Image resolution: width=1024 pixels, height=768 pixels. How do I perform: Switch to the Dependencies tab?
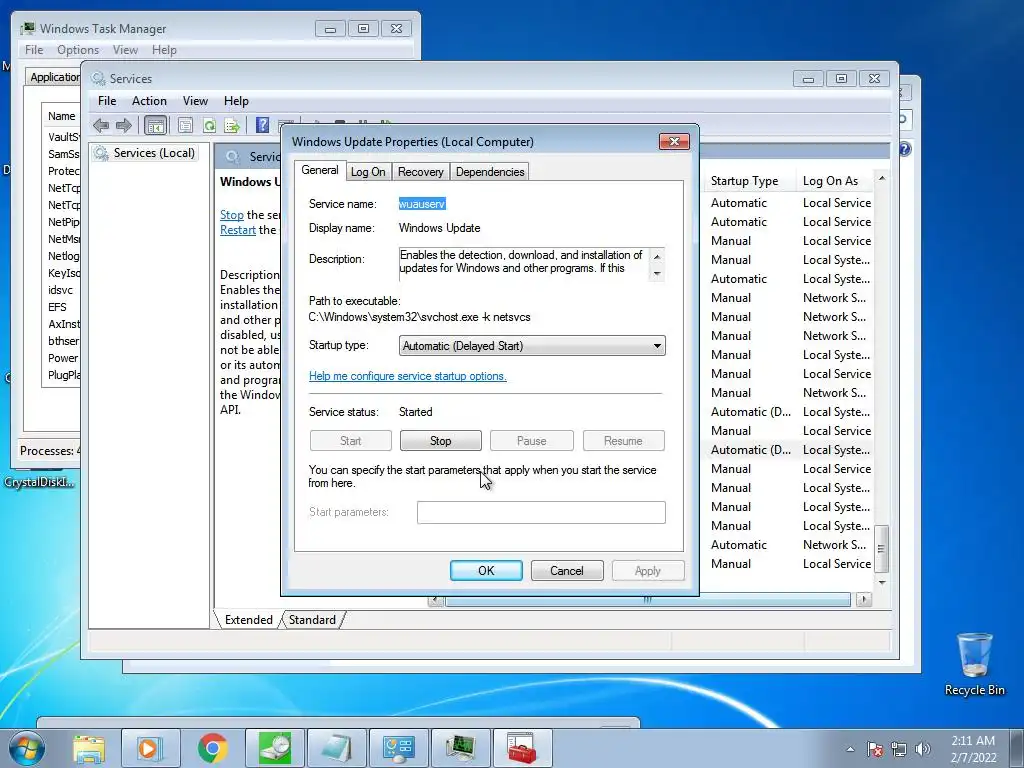click(x=490, y=172)
